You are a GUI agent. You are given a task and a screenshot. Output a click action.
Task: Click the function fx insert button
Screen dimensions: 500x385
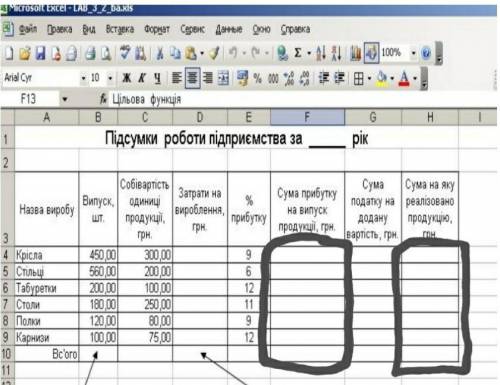[x=103, y=99]
